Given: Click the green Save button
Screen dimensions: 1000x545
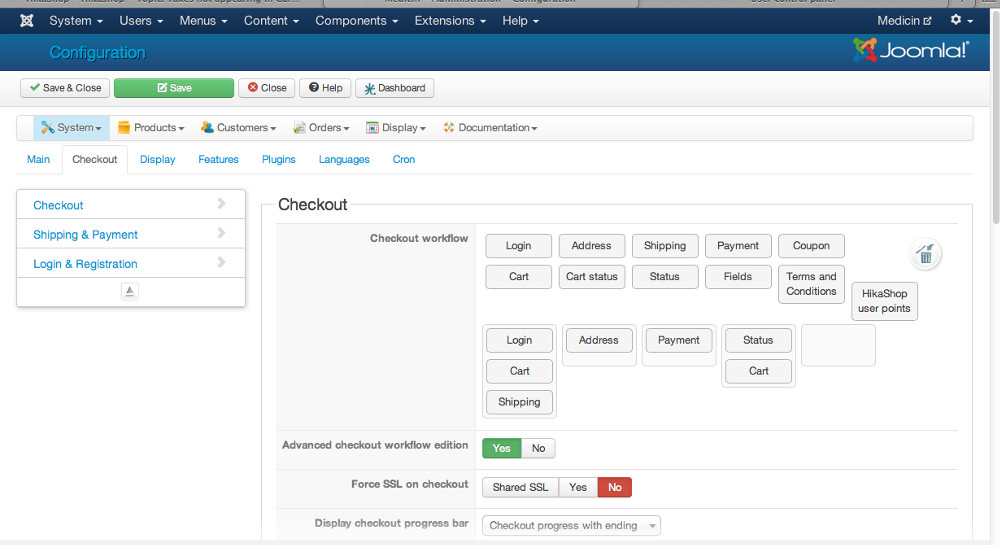Looking at the screenshot, I should 174,88.
